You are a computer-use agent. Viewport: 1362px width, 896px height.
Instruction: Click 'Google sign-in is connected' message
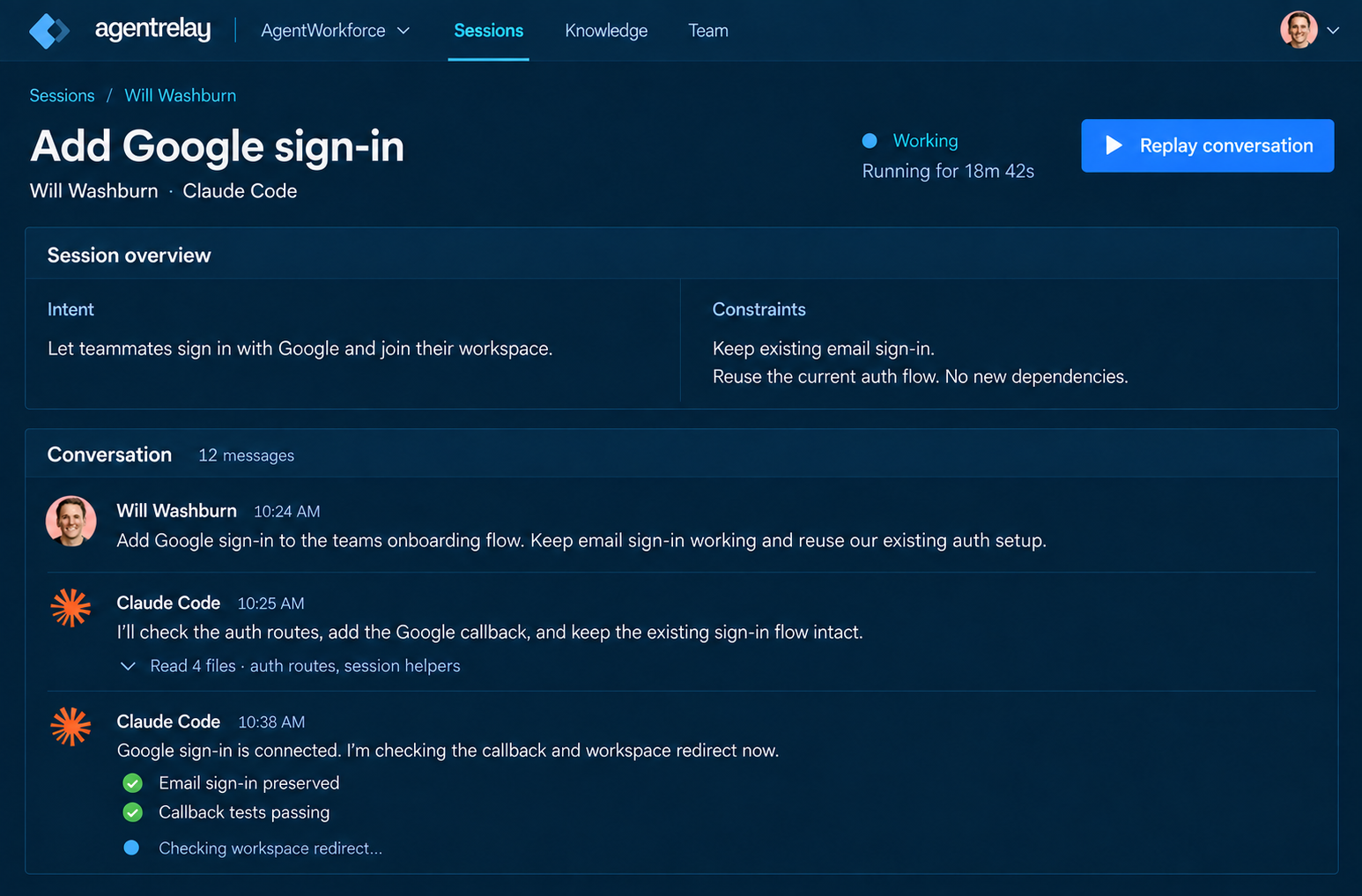pyautogui.click(x=448, y=751)
